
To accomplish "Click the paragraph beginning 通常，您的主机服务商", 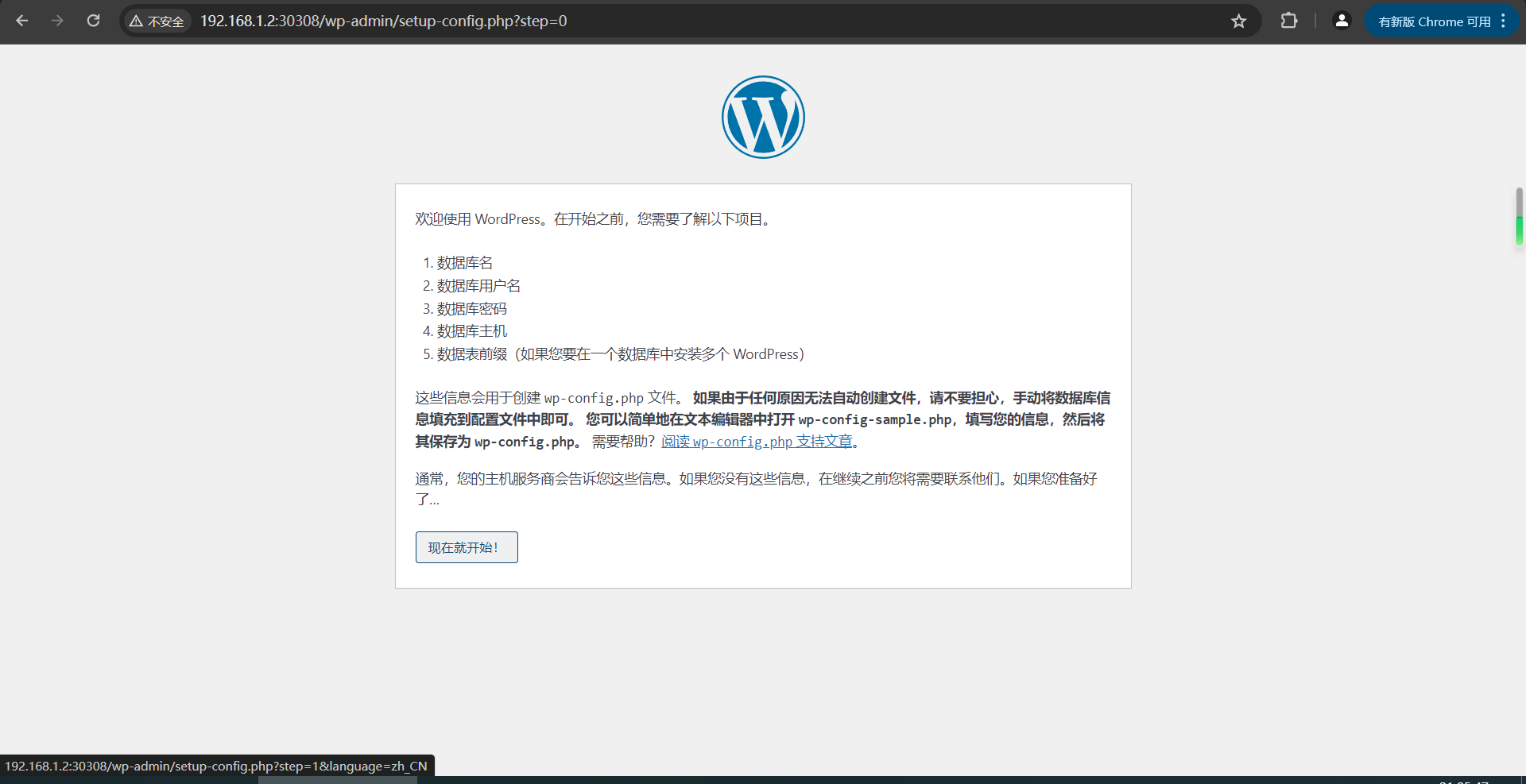I will pos(756,489).
